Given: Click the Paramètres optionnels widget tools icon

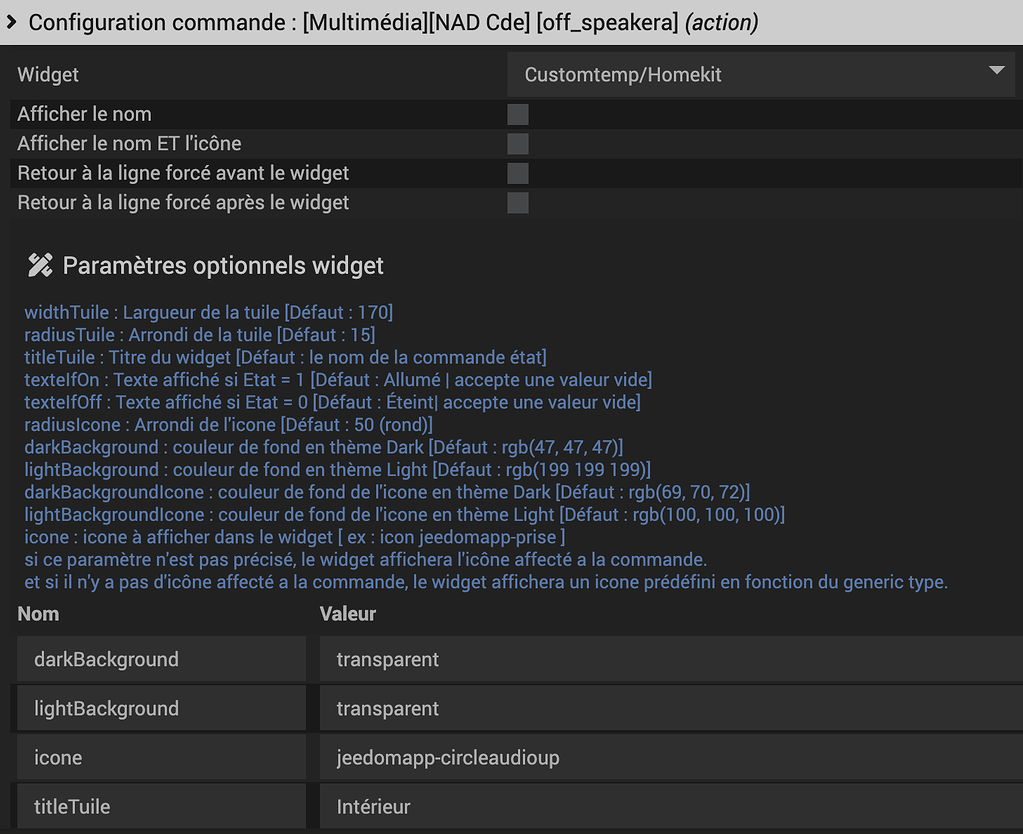Looking at the screenshot, I should (40, 265).
